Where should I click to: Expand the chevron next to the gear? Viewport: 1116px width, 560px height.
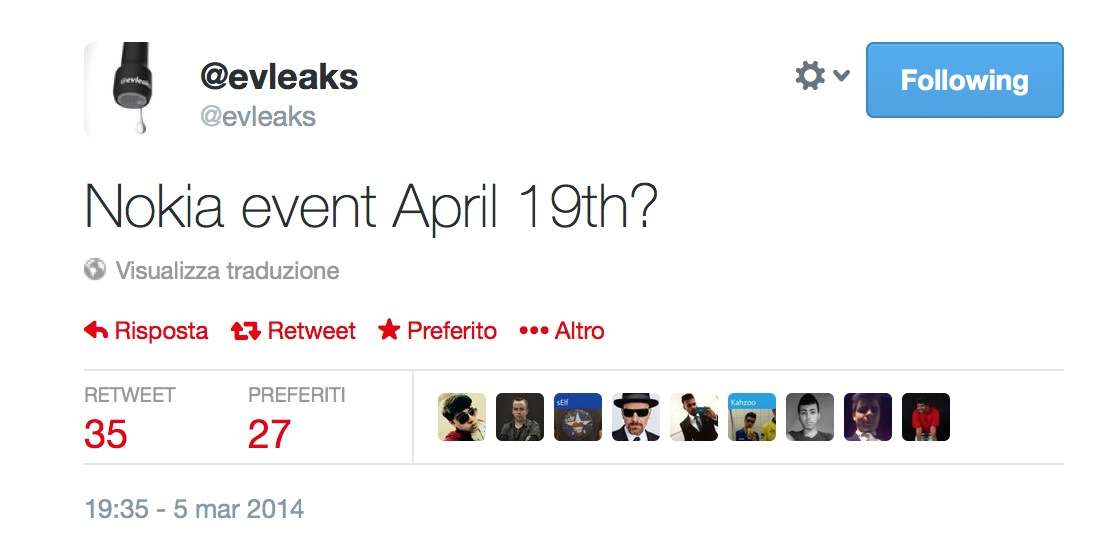click(841, 75)
